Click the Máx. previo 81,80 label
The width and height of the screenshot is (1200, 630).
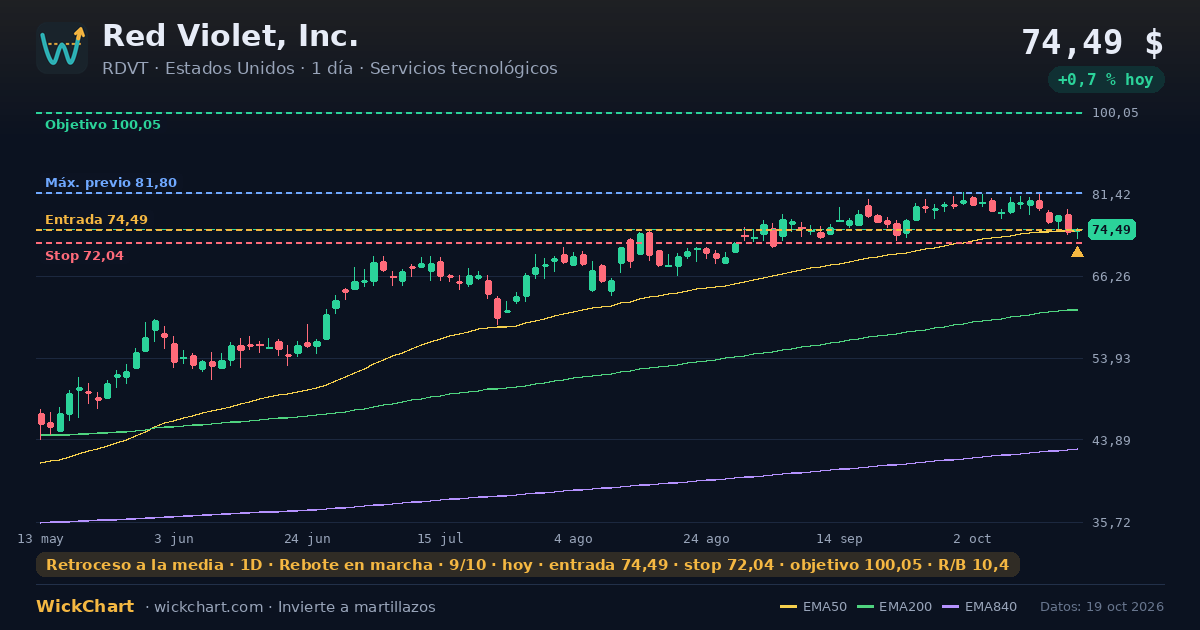(x=111, y=183)
